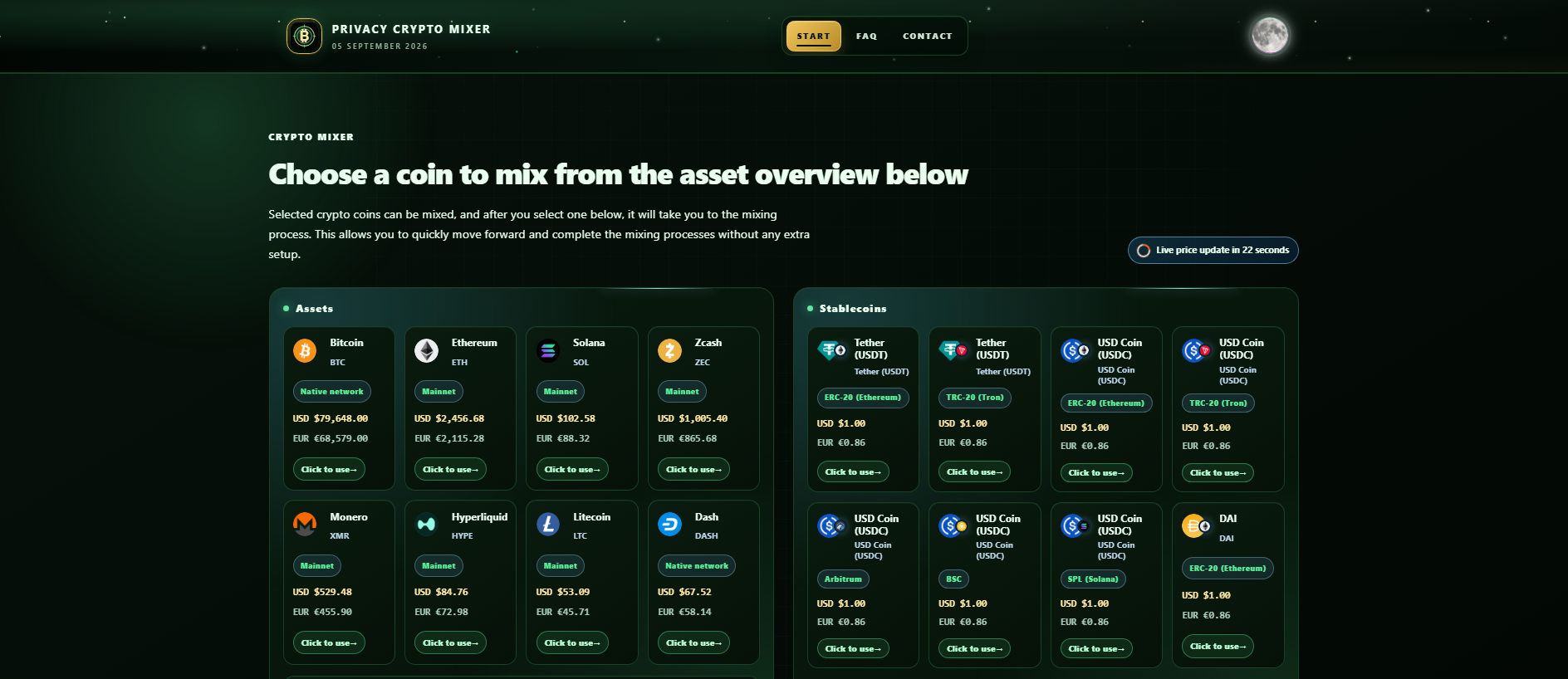Click the Monero coin icon
This screenshot has width=1568, height=679.
[305, 524]
